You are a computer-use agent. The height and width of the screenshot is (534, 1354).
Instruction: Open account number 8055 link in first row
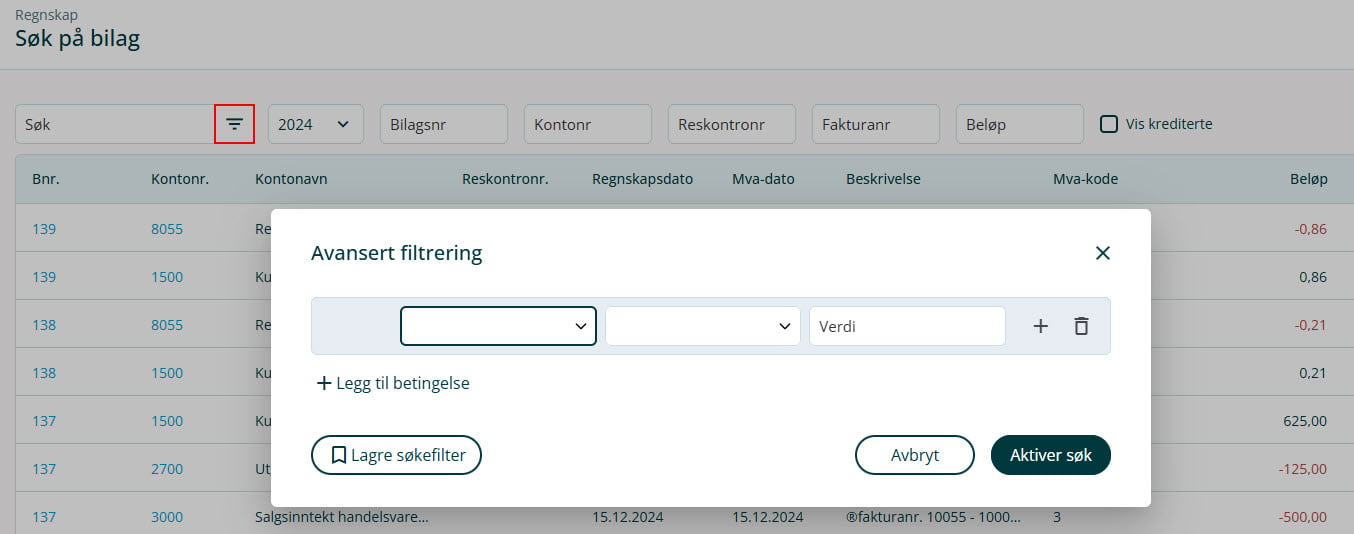coord(167,229)
